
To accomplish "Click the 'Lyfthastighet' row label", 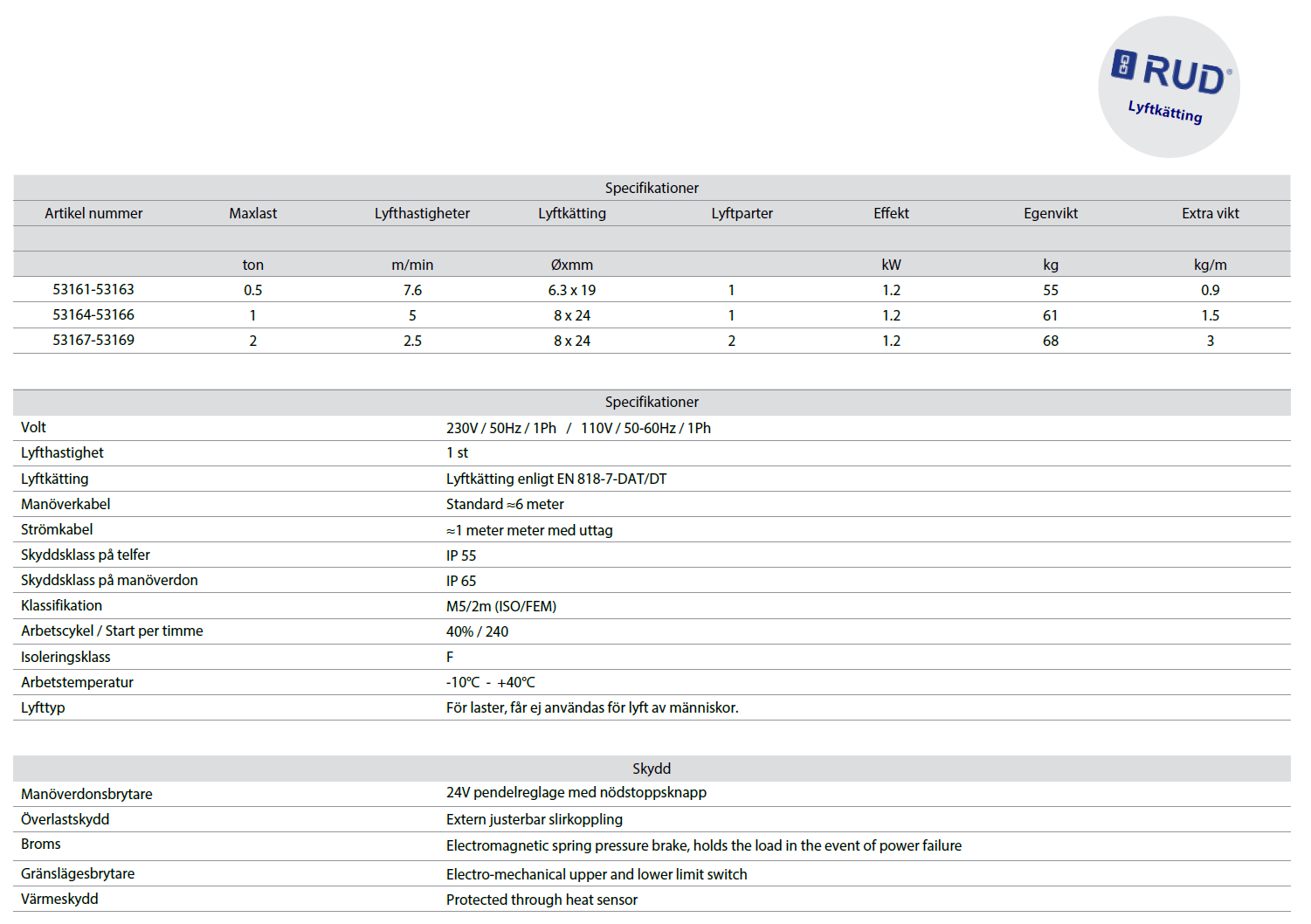I will click(62, 452).
